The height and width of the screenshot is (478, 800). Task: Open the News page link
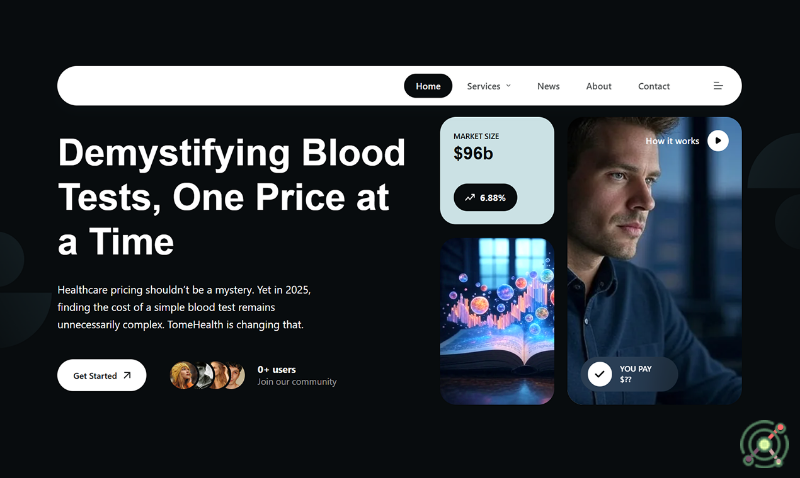pyautogui.click(x=548, y=86)
